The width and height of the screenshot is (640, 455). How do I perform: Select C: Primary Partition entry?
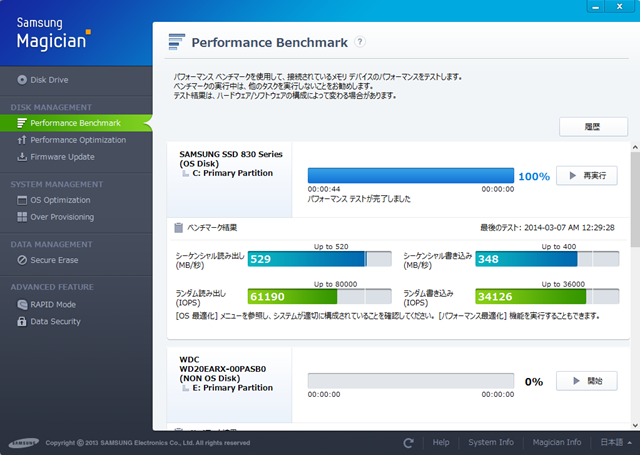(x=233, y=173)
